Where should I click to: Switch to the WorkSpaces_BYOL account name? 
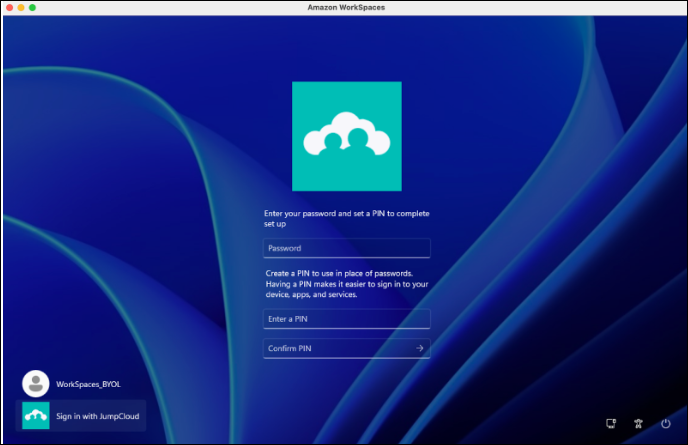click(x=88, y=384)
